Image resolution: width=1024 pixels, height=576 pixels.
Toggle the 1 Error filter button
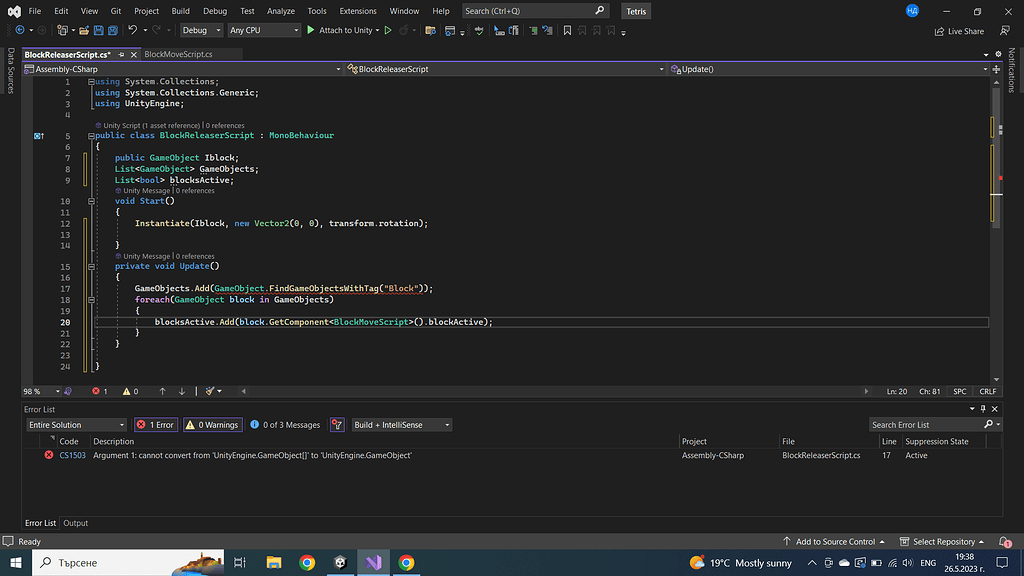(155, 425)
